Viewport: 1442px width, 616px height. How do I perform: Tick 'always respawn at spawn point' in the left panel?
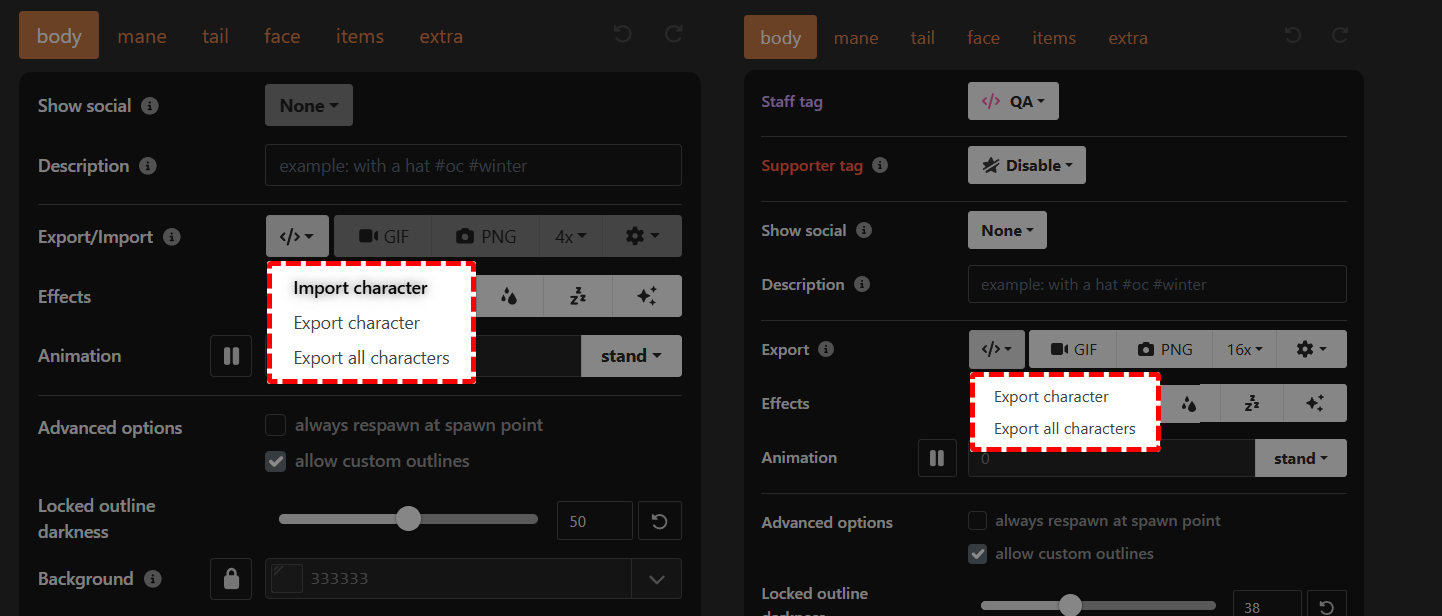pos(276,425)
